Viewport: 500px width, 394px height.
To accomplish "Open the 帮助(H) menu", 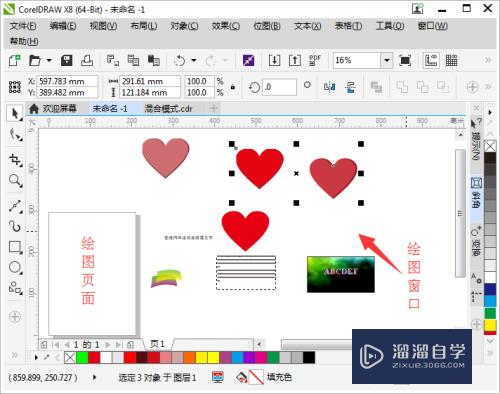I will (x=24, y=41).
